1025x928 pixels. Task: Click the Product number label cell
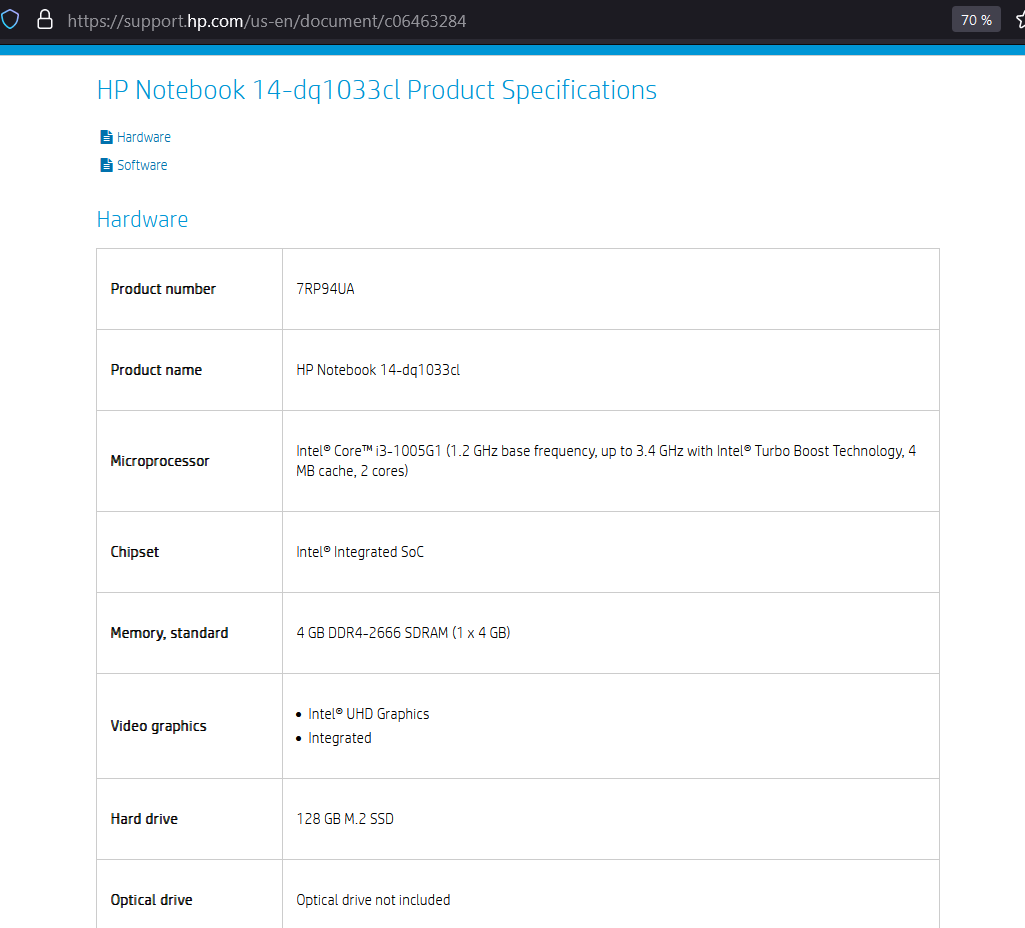(190, 289)
